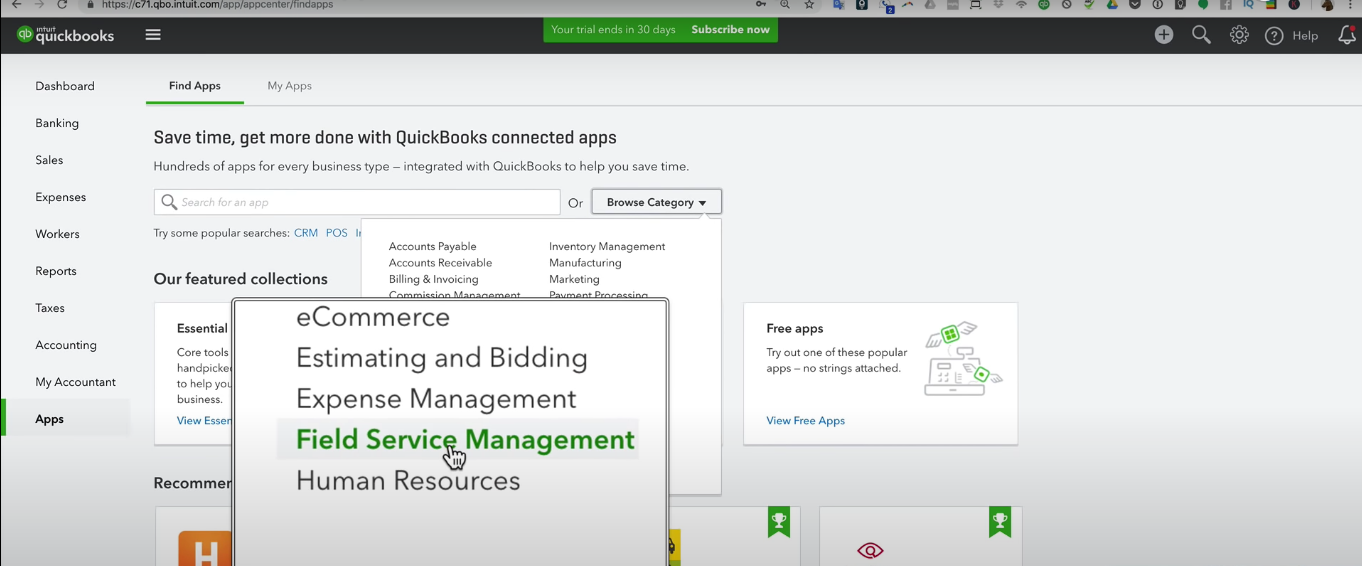Image resolution: width=1362 pixels, height=566 pixels.
Task: Open Dashboard in the left sidebar
Action: point(65,86)
